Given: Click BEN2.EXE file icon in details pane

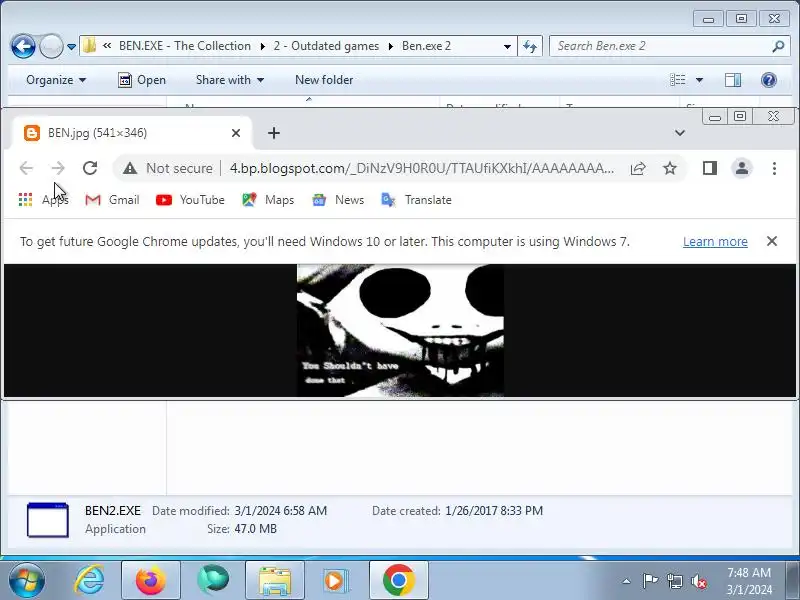Looking at the screenshot, I should (x=47, y=520).
